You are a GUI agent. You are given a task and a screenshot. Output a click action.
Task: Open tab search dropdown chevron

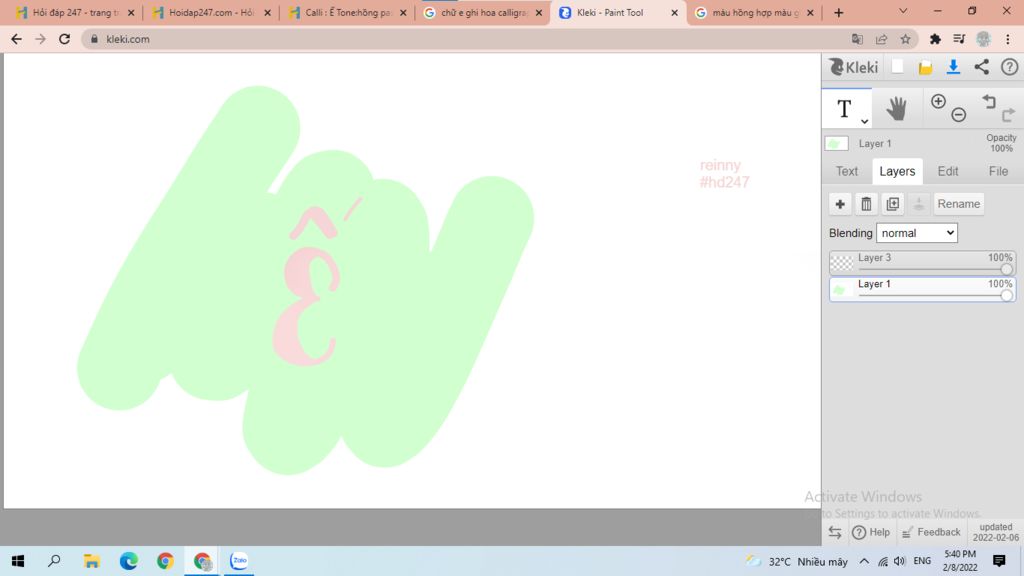[903, 11]
